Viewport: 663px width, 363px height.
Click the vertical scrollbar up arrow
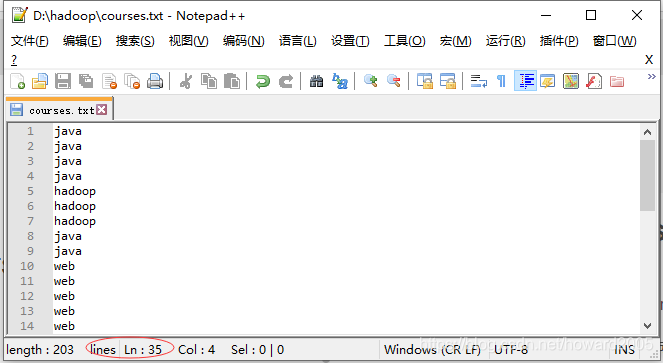(x=647, y=132)
